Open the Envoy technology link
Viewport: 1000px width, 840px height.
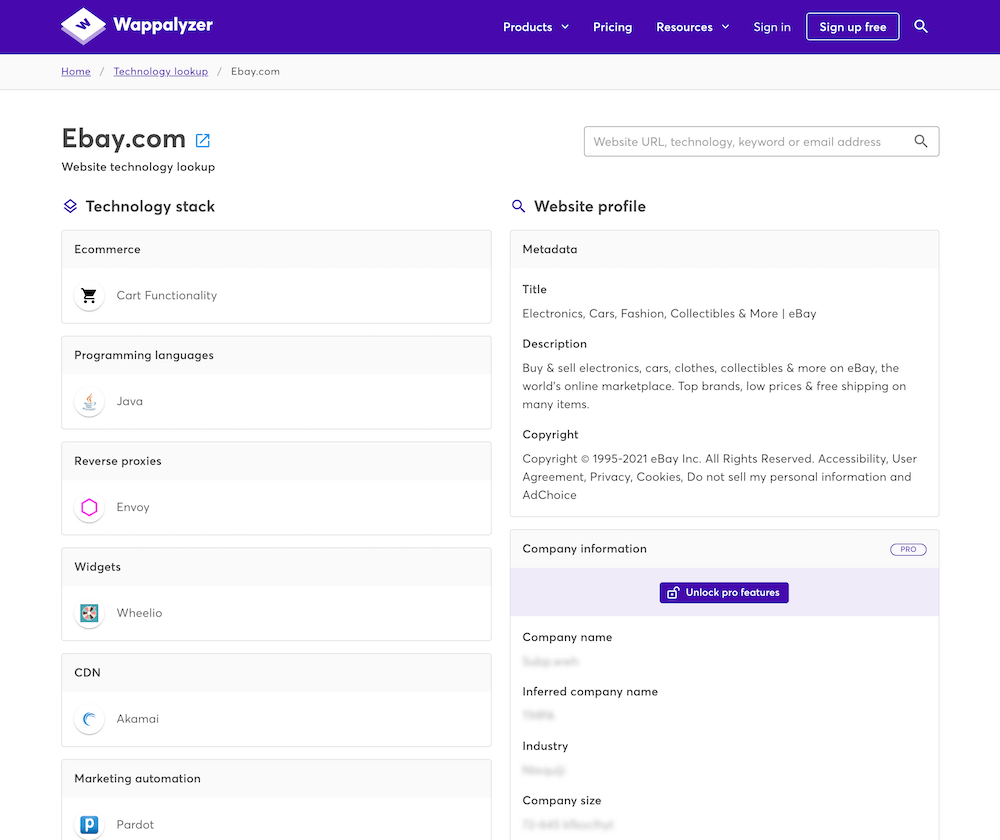point(133,507)
